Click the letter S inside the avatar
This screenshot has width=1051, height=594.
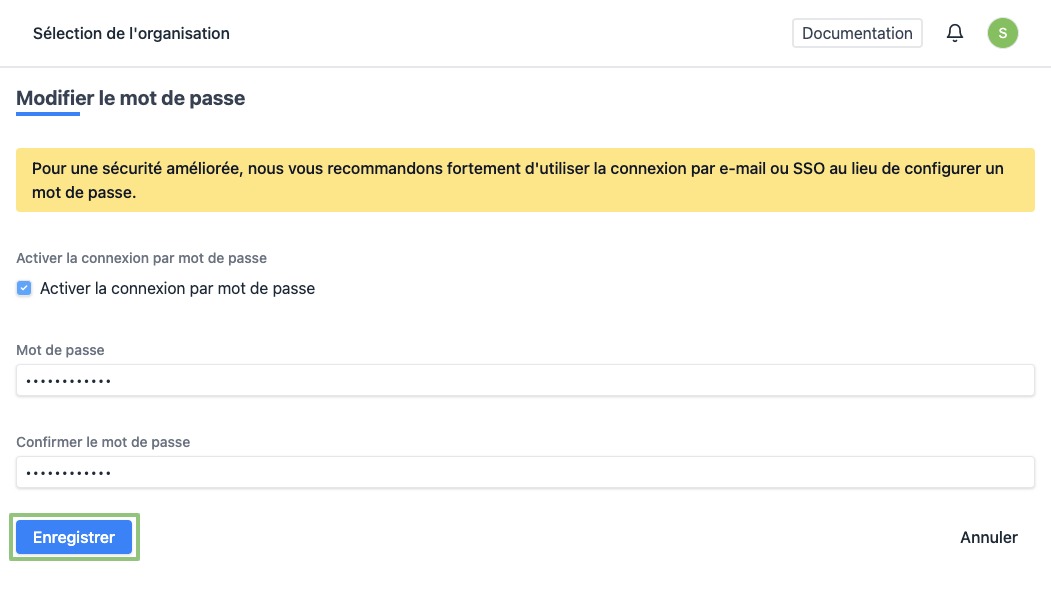[x=1002, y=33]
